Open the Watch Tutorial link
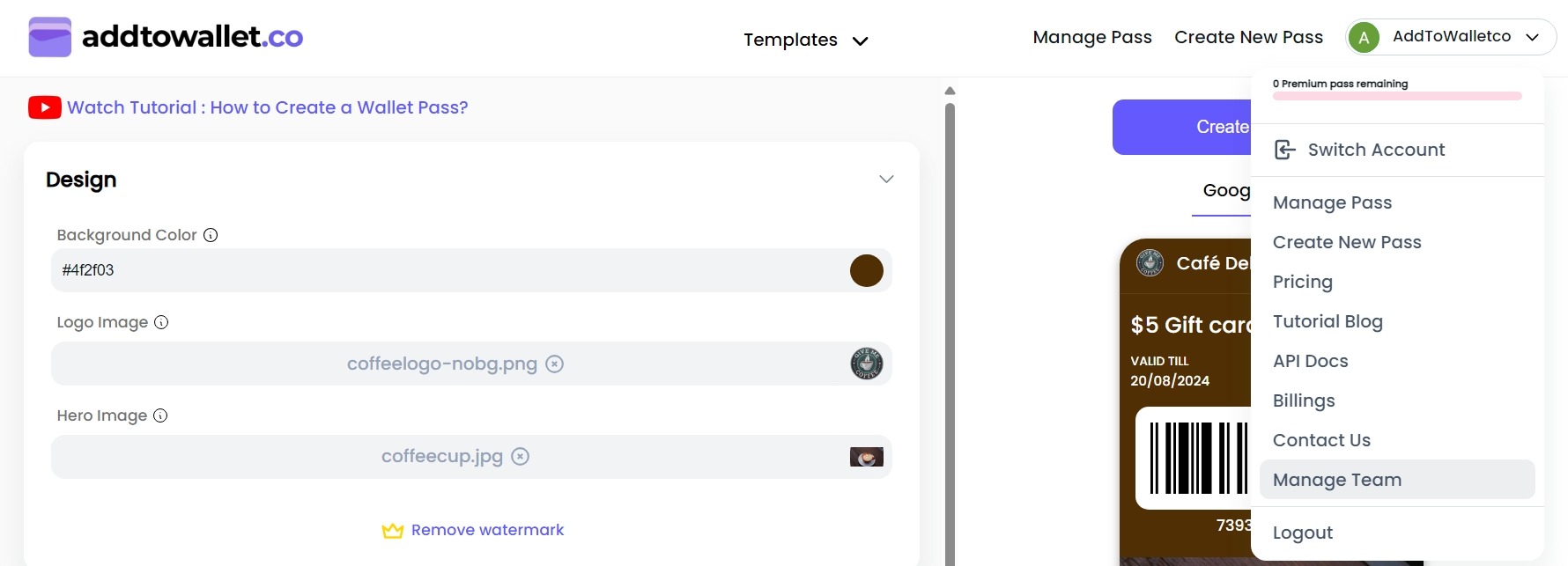 pyautogui.click(x=267, y=107)
